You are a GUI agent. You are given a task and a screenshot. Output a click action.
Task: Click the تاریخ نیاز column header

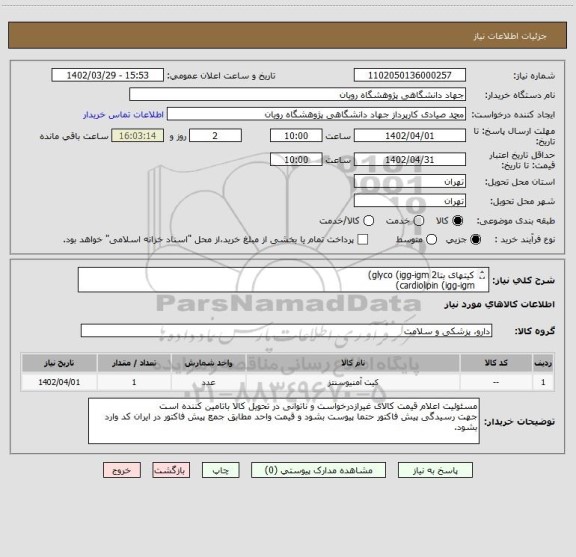[x=59, y=363]
